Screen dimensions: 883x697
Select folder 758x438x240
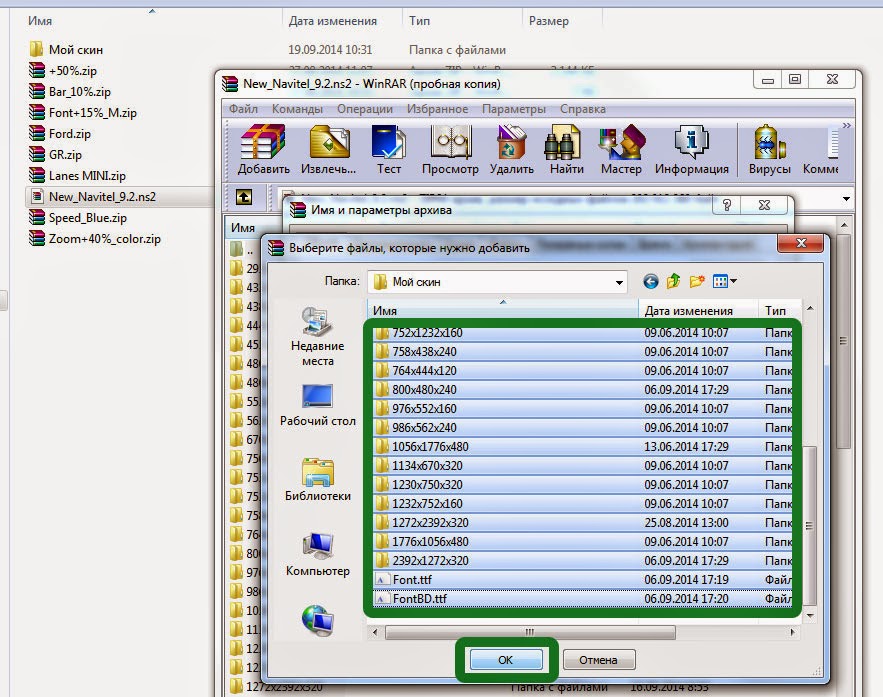582,352
